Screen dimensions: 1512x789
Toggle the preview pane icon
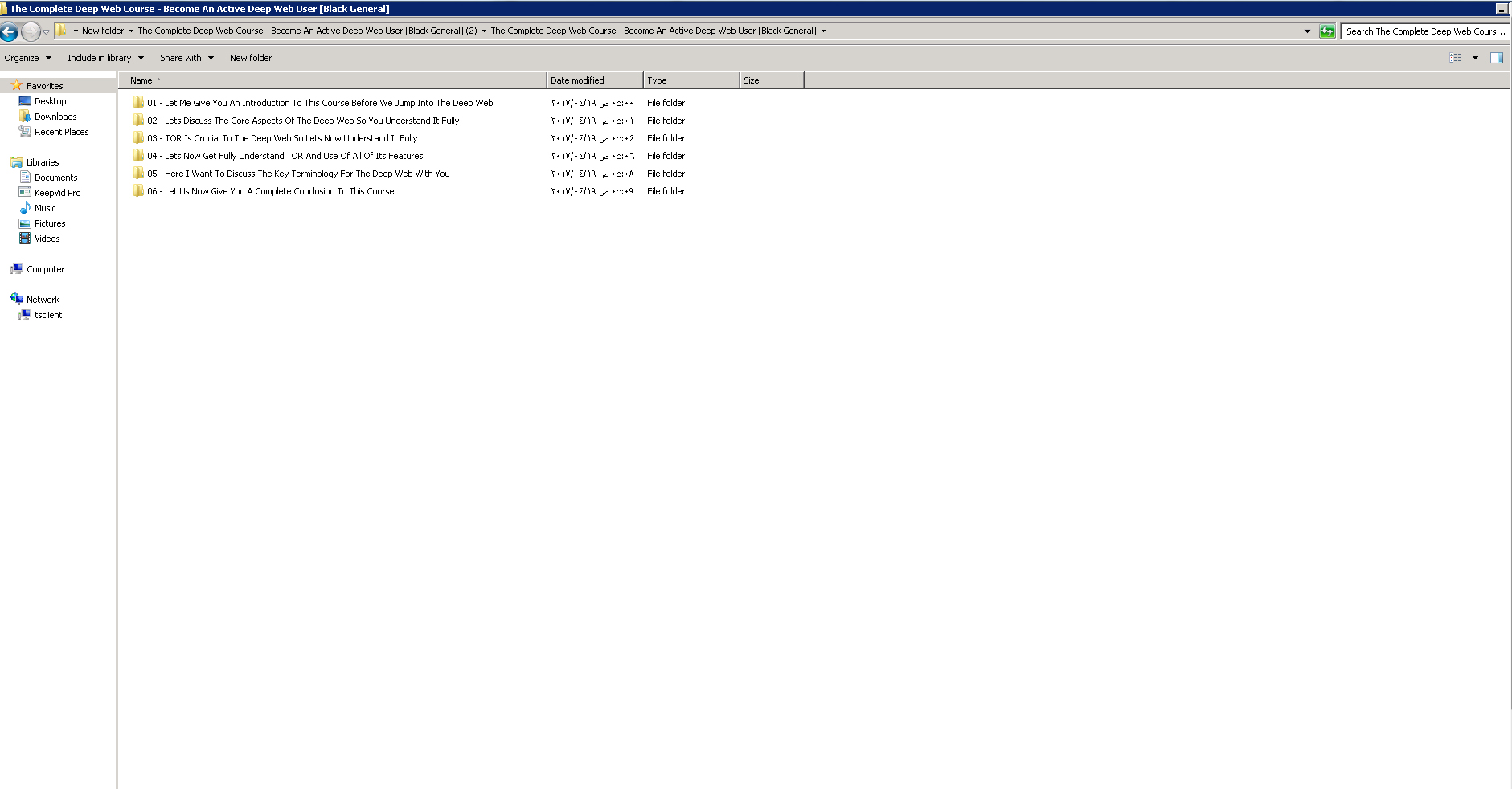click(1496, 58)
